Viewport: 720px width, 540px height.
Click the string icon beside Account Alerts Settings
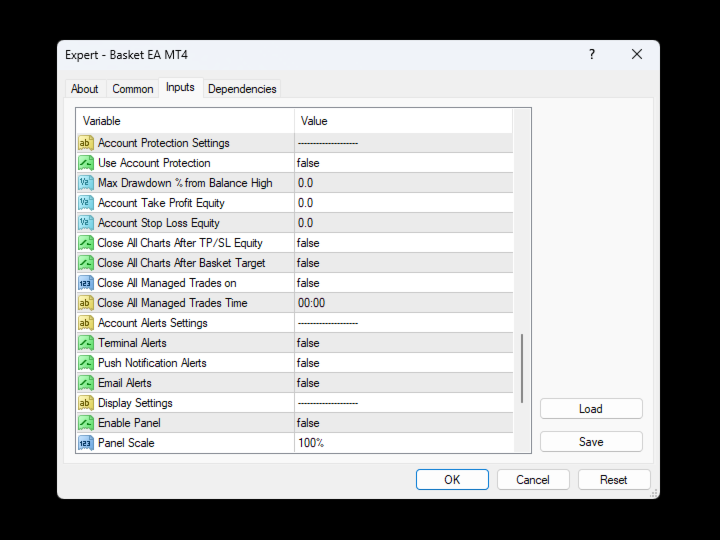(x=85, y=323)
